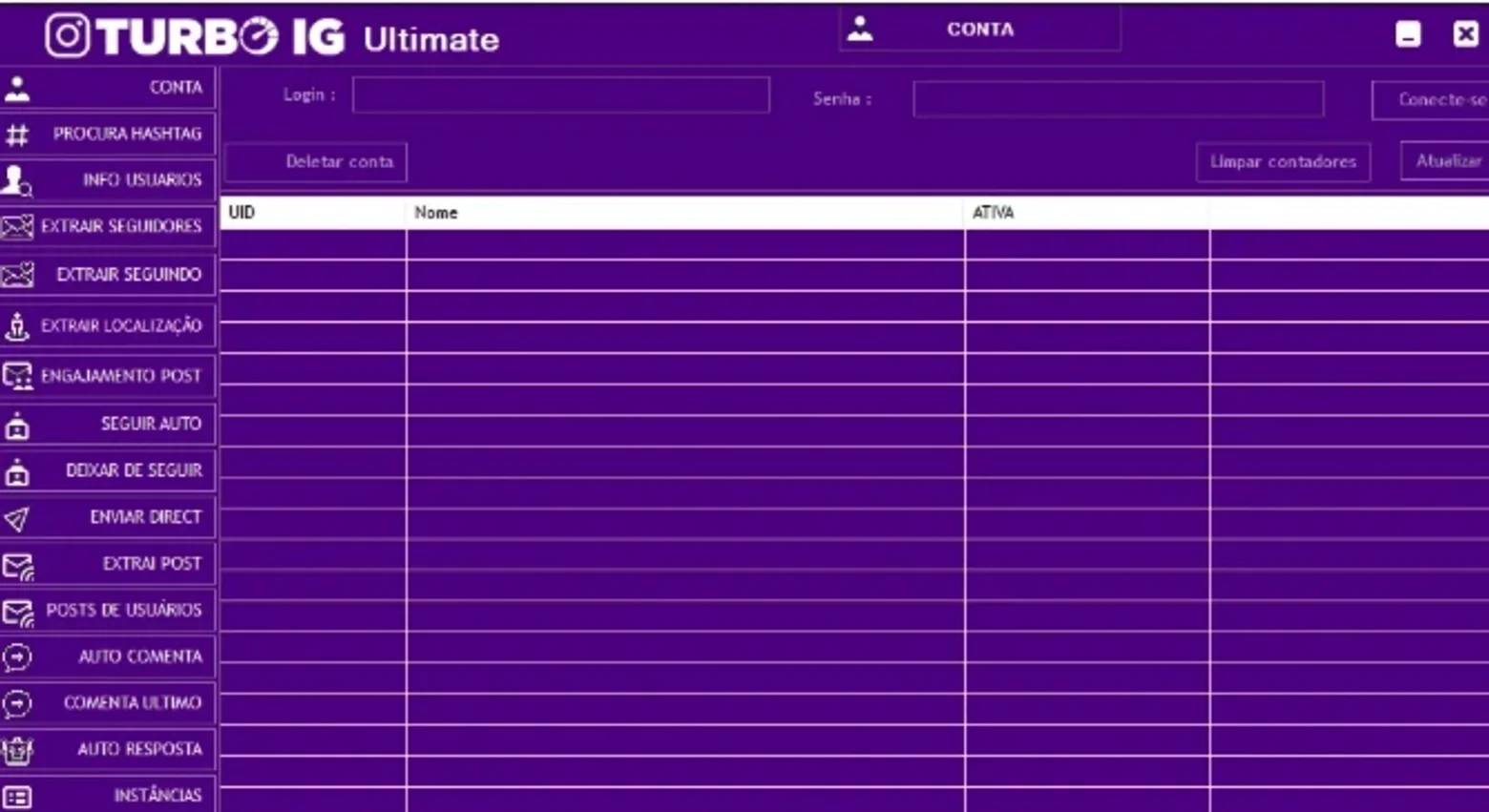Open POSTS DE USUÁRIOS section
Image resolution: width=1489 pixels, height=812 pixels.
pos(108,611)
